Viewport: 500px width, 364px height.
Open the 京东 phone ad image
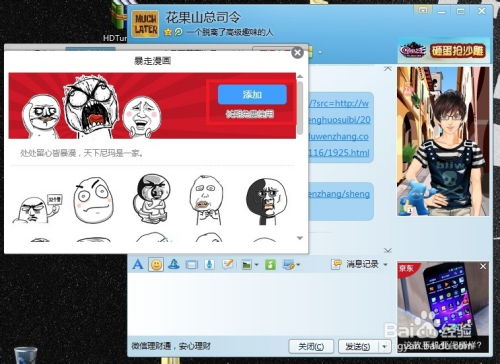(443, 307)
